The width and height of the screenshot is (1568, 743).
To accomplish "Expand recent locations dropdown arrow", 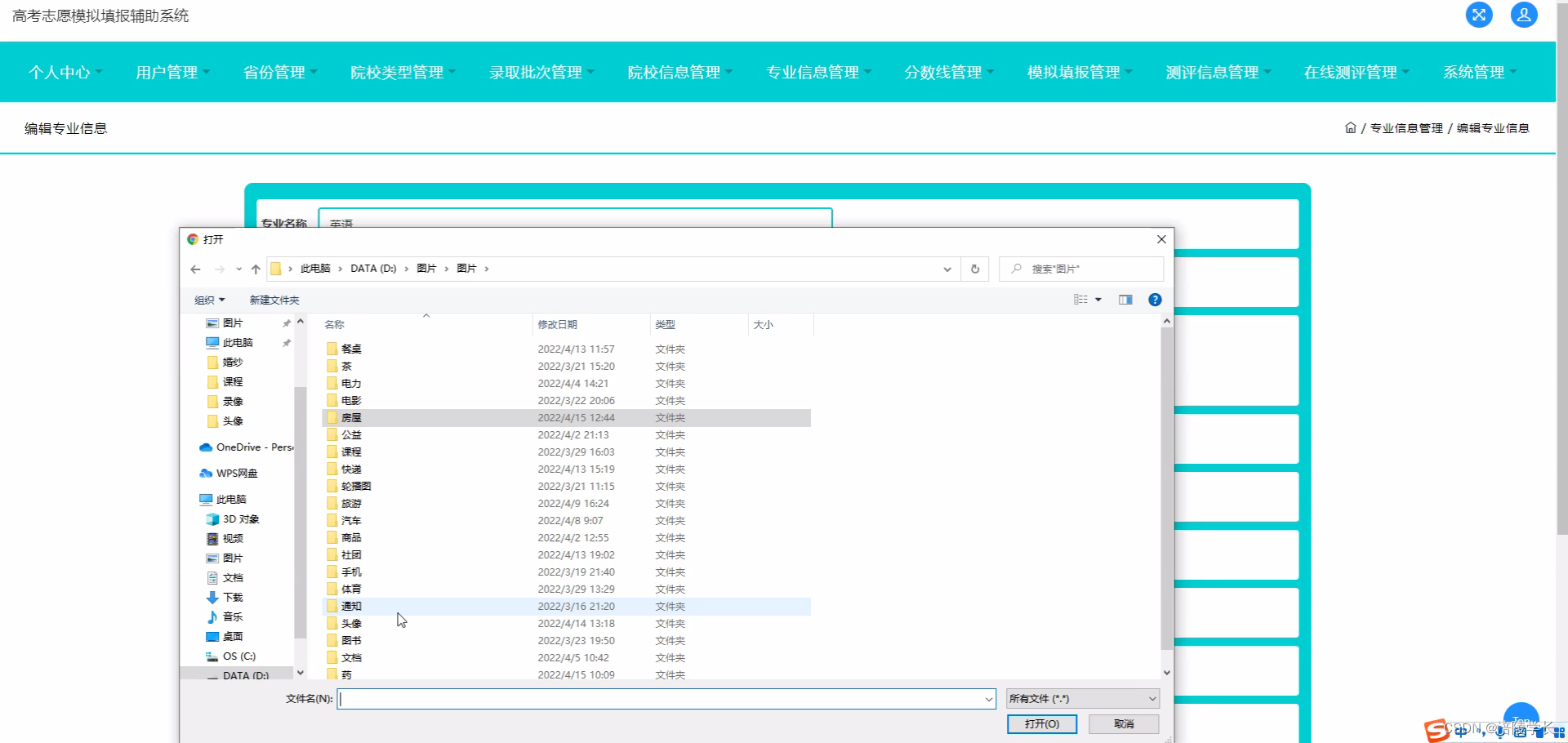I will click(x=238, y=269).
